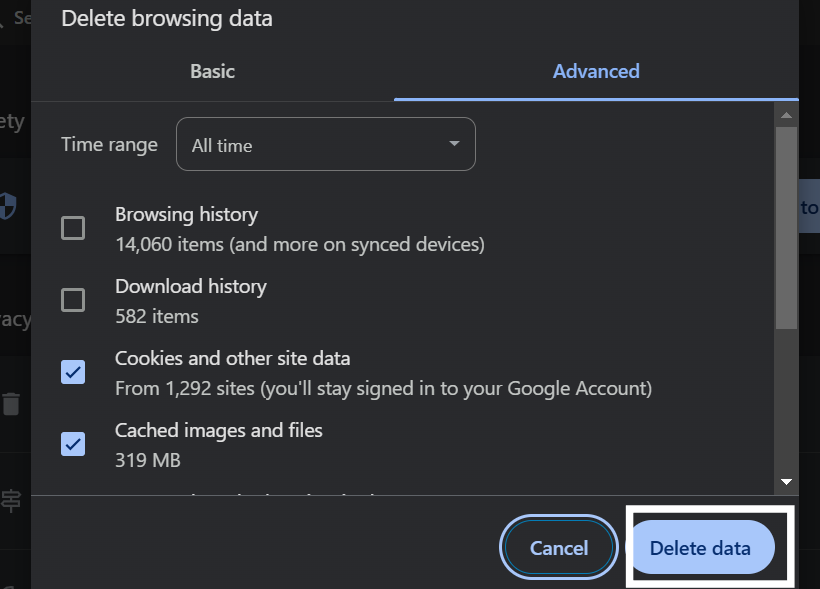Image resolution: width=820 pixels, height=589 pixels.
Task: Click the trash can icon at left
Action: (x=11, y=404)
